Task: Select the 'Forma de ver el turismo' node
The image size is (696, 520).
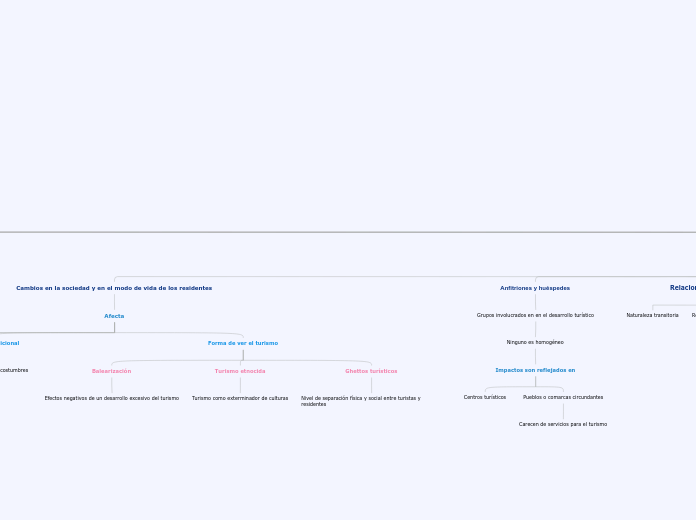Action: [x=243, y=343]
